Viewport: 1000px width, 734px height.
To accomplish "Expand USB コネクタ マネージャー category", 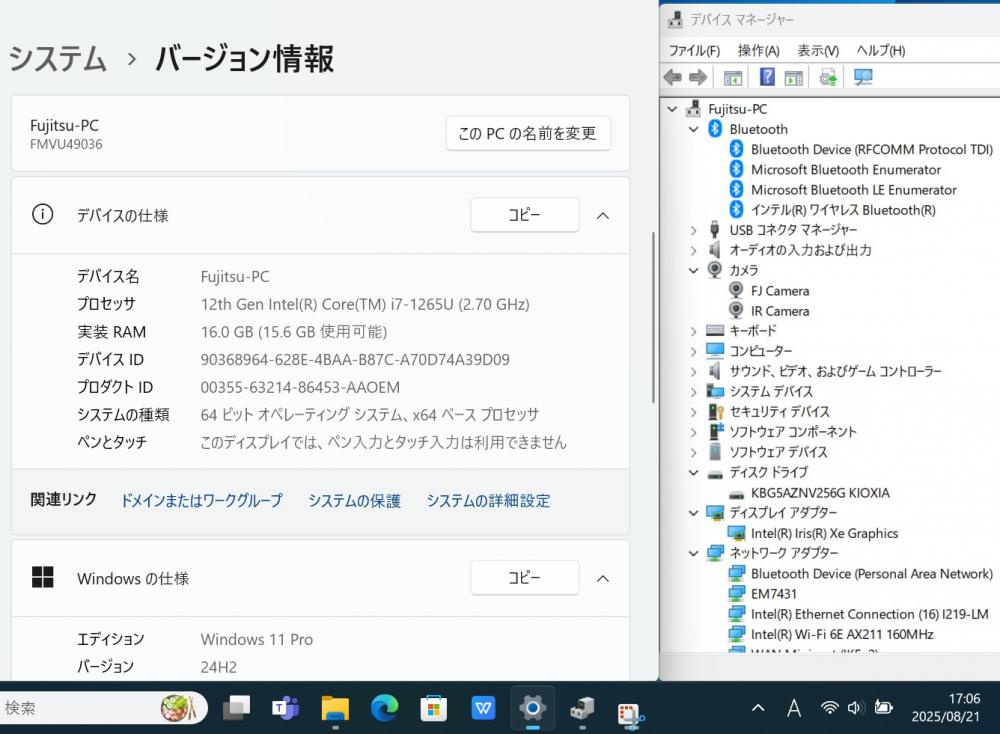I will coord(694,230).
